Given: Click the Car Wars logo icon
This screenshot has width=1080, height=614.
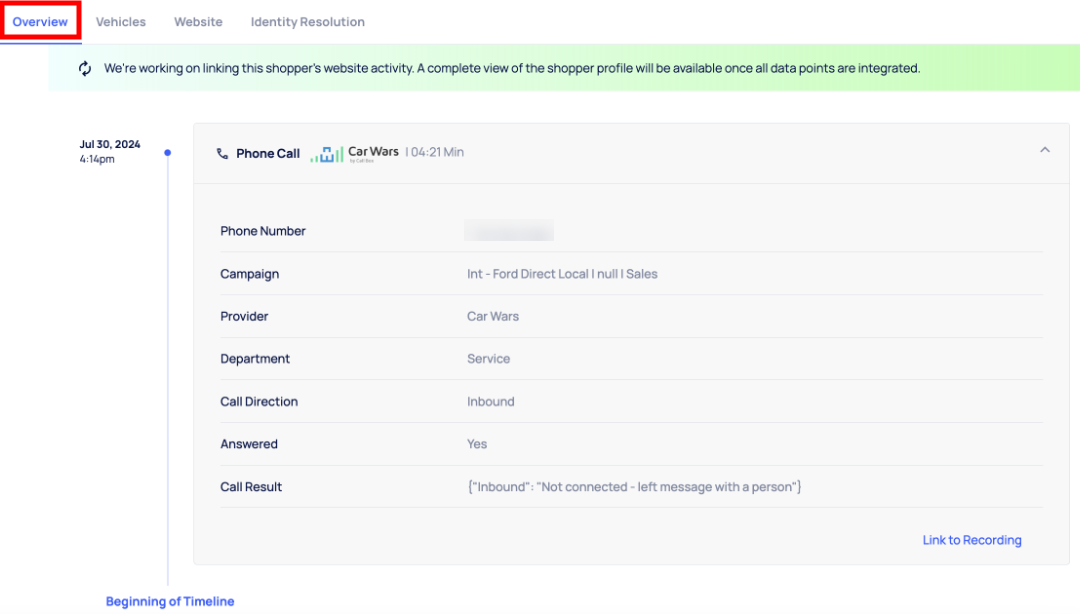Looking at the screenshot, I should 326,154.
